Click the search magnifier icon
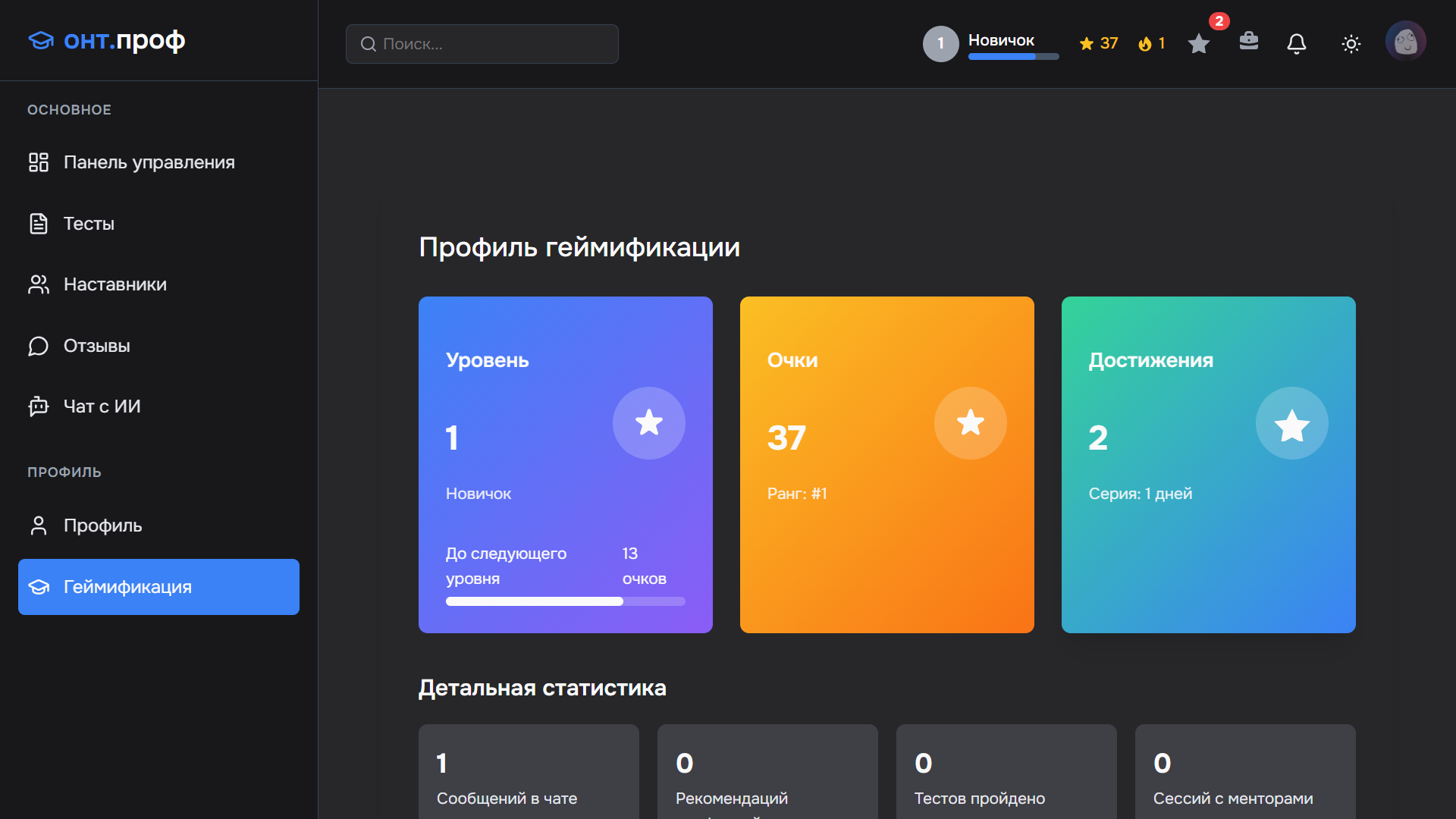 (369, 44)
